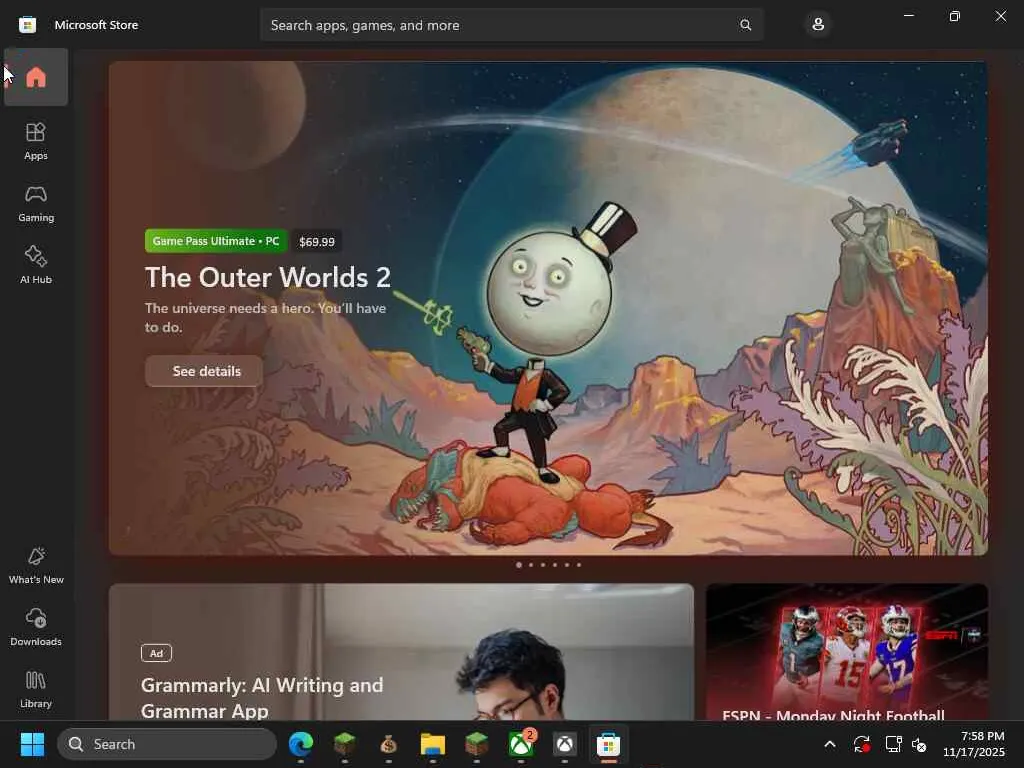
Task: Open File Explorer from the taskbar
Action: coord(432,744)
